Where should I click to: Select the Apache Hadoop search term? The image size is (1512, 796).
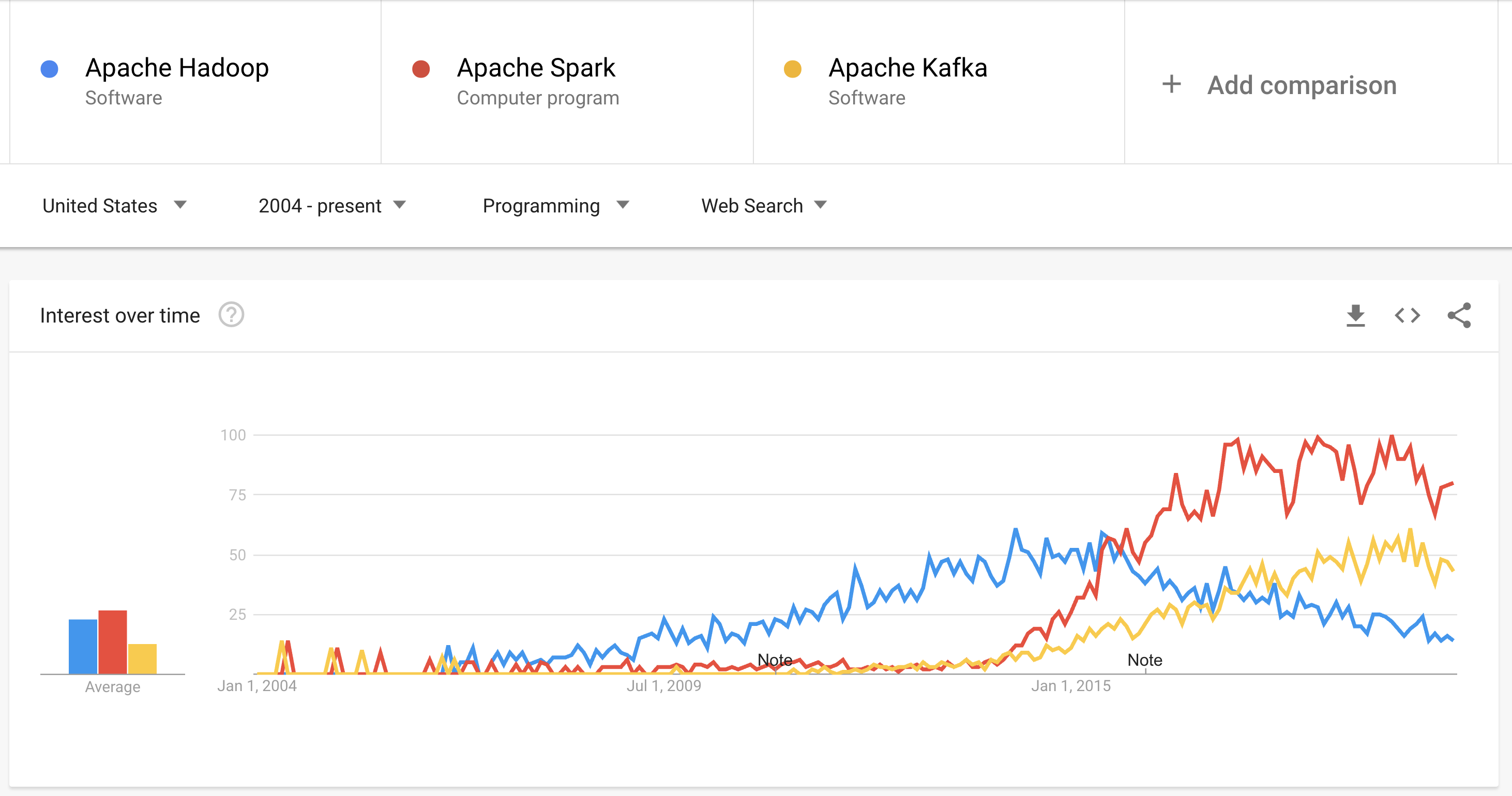click(177, 68)
